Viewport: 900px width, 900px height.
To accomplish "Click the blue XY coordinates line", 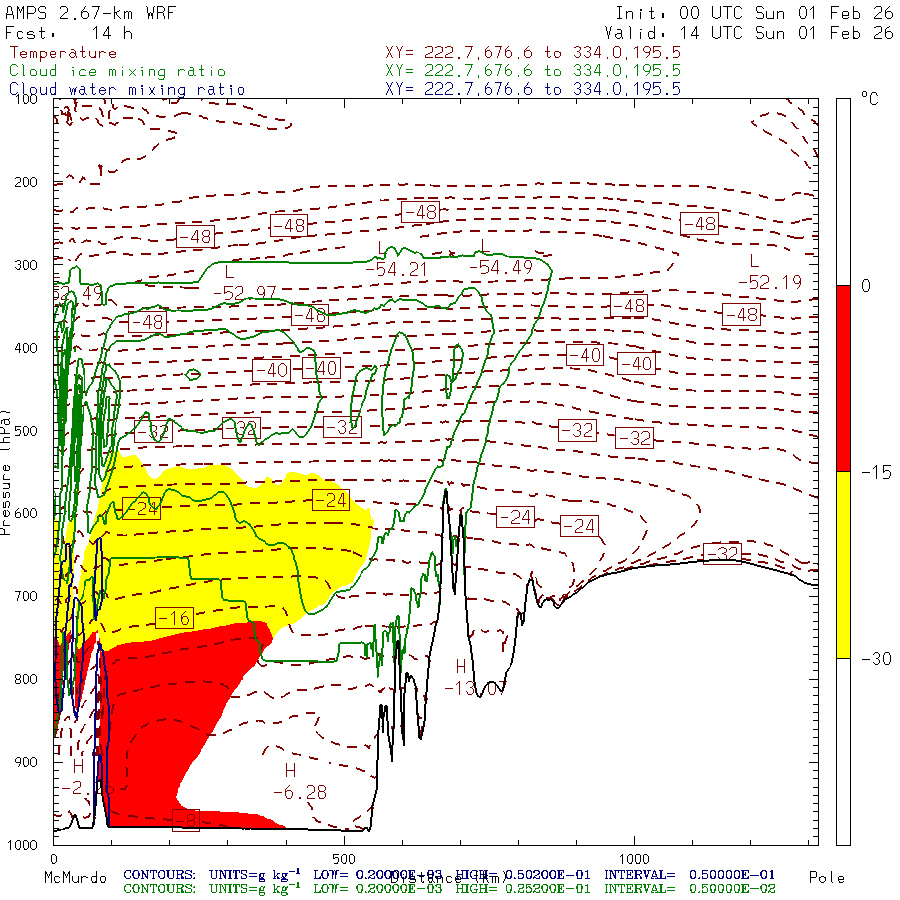I will point(533,89).
